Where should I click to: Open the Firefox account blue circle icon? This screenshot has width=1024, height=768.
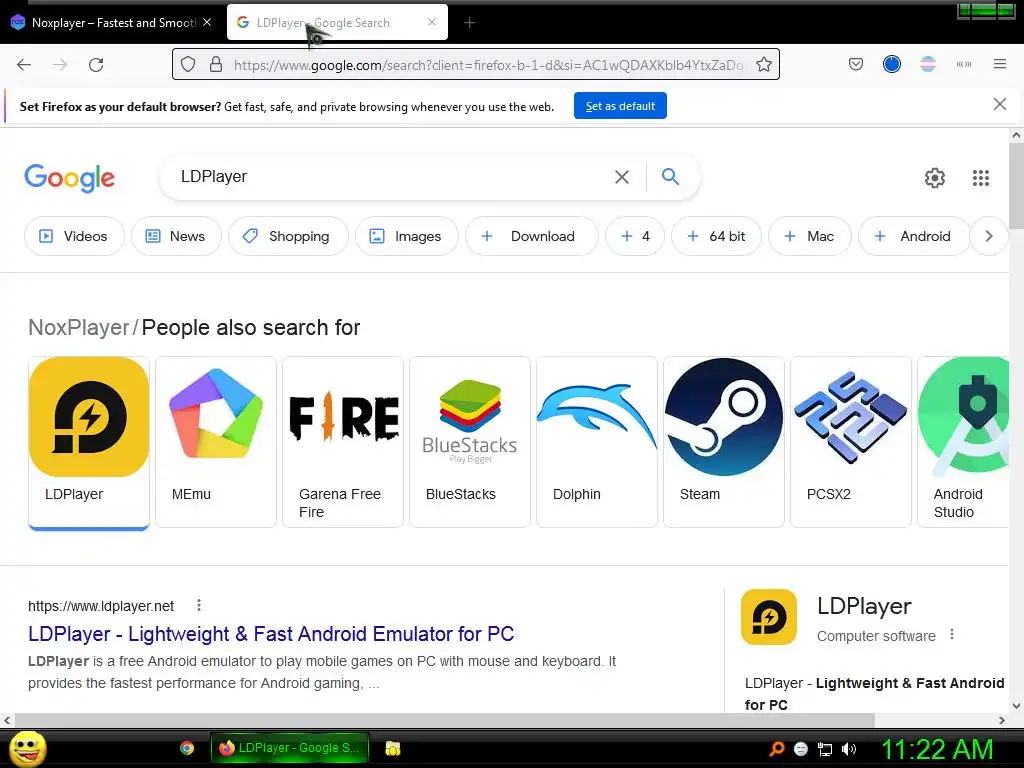click(891, 64)
